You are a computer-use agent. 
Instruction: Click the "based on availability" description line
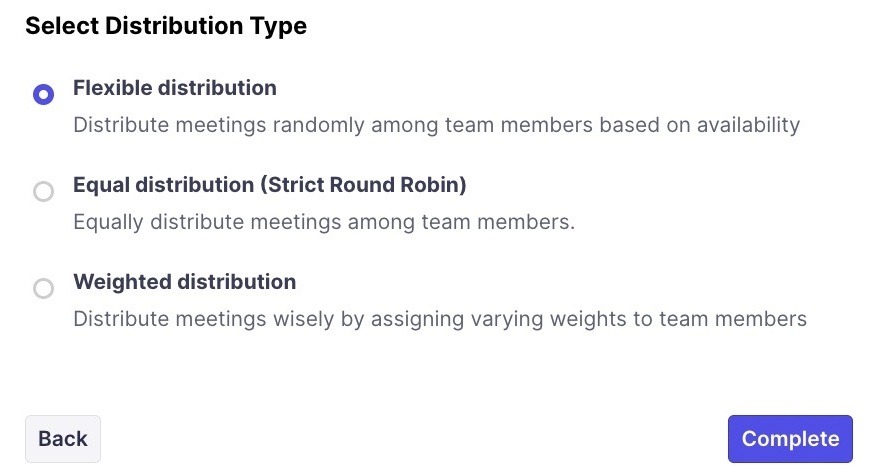click(x=700, y=125)
